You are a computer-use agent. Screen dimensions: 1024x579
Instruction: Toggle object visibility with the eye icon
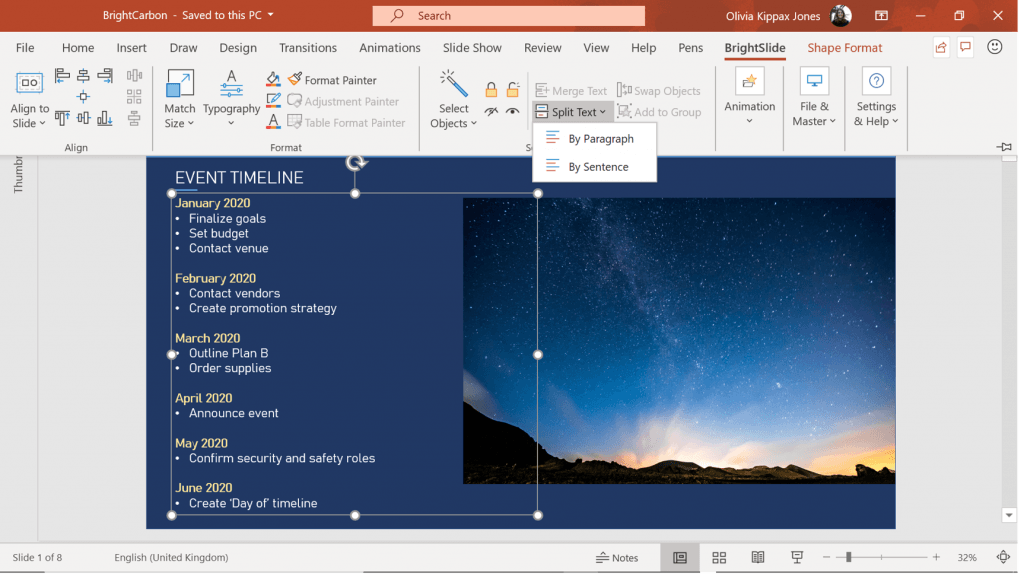[512, 111]
